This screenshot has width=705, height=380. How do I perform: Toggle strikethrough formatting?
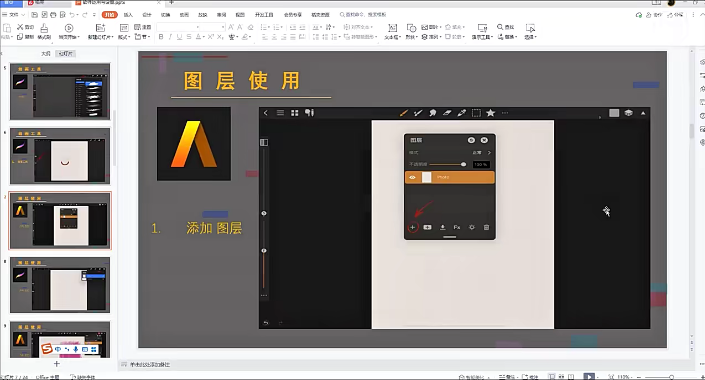(x=189, y=37)
